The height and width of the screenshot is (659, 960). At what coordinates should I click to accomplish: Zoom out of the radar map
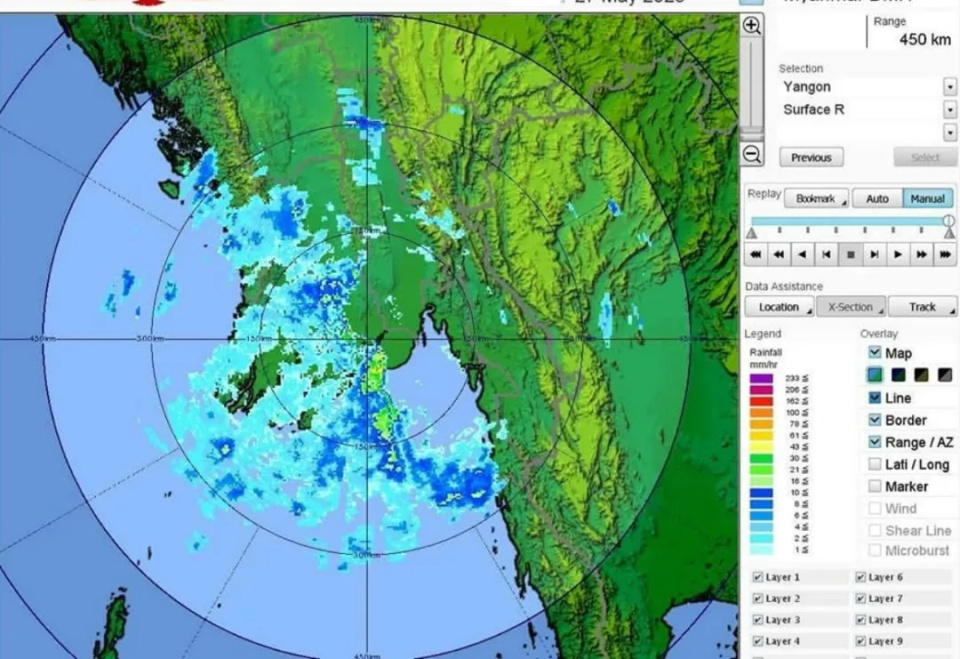pos(752,154)
